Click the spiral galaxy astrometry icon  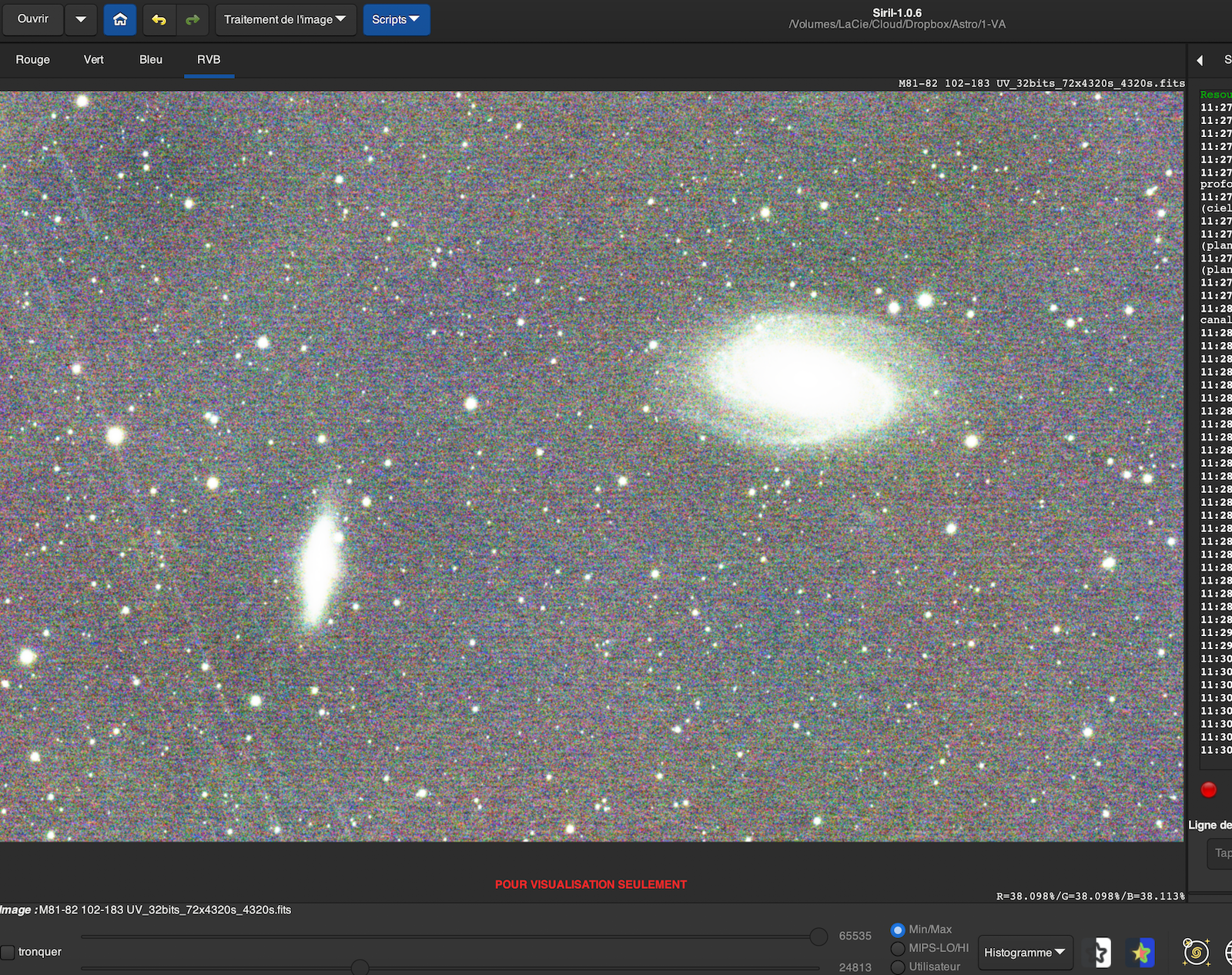coord(1195,953)
